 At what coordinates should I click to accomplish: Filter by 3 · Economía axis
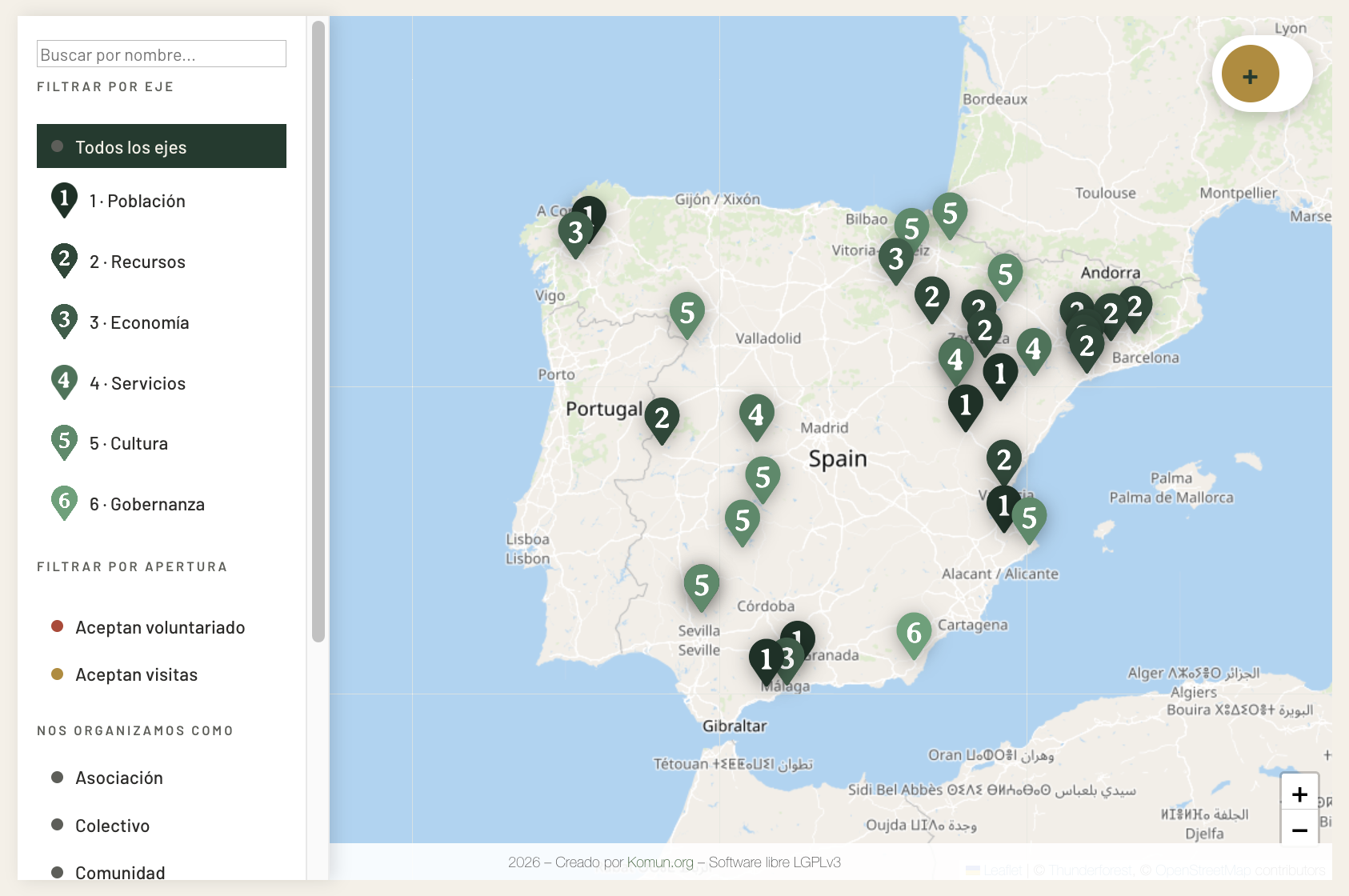tap(162, 322)
